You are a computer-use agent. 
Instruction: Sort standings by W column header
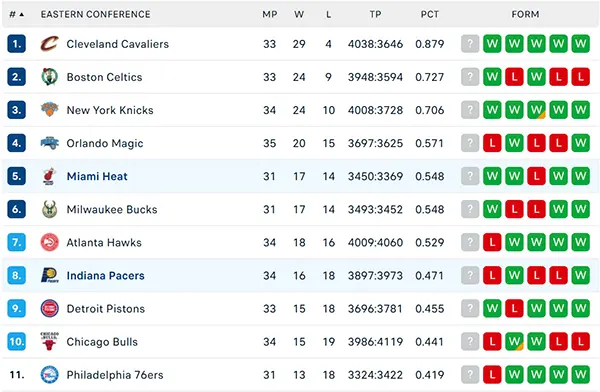(299, 15)
